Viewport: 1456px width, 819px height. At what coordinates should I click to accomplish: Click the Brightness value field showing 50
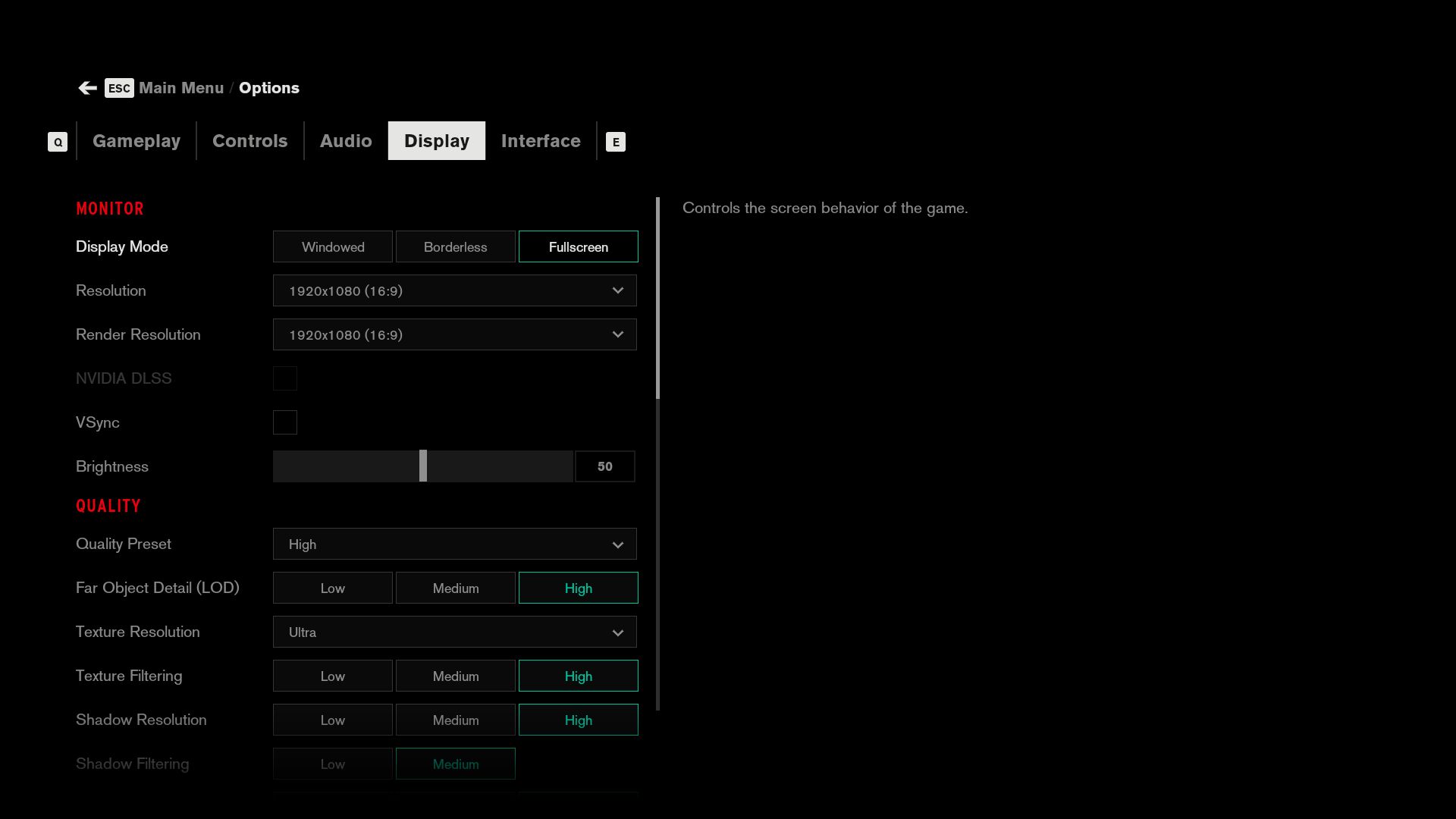pos(604,466)
